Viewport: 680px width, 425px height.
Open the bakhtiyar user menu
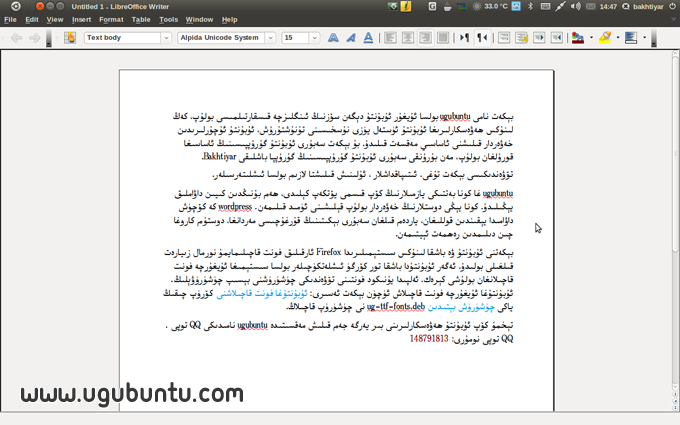[x=643, y=7]
